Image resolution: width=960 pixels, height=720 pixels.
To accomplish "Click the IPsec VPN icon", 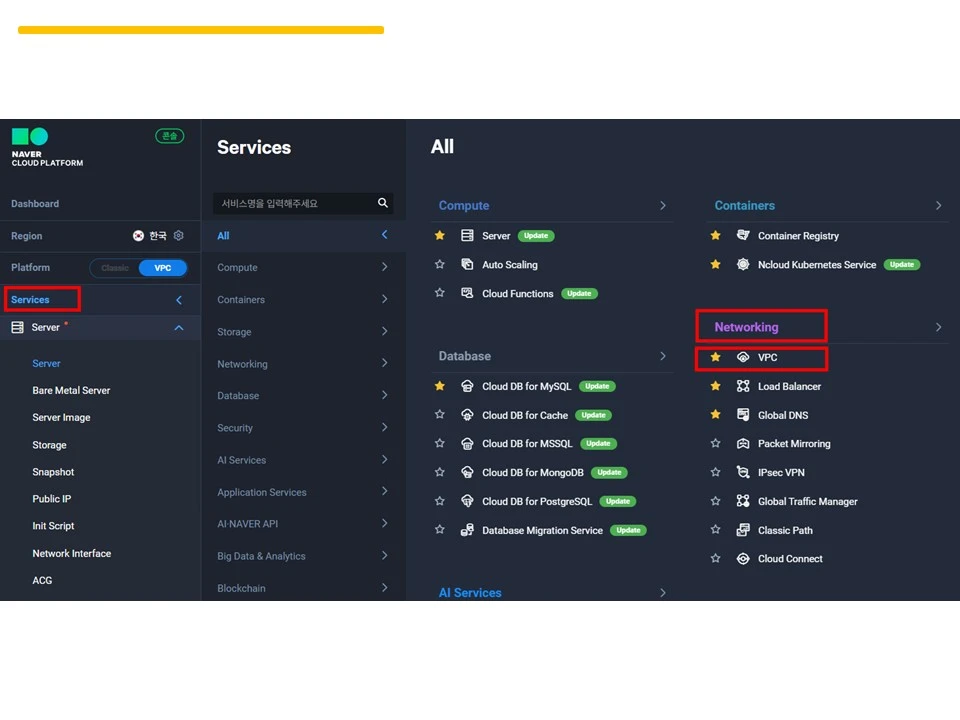I will coord(743,472).
